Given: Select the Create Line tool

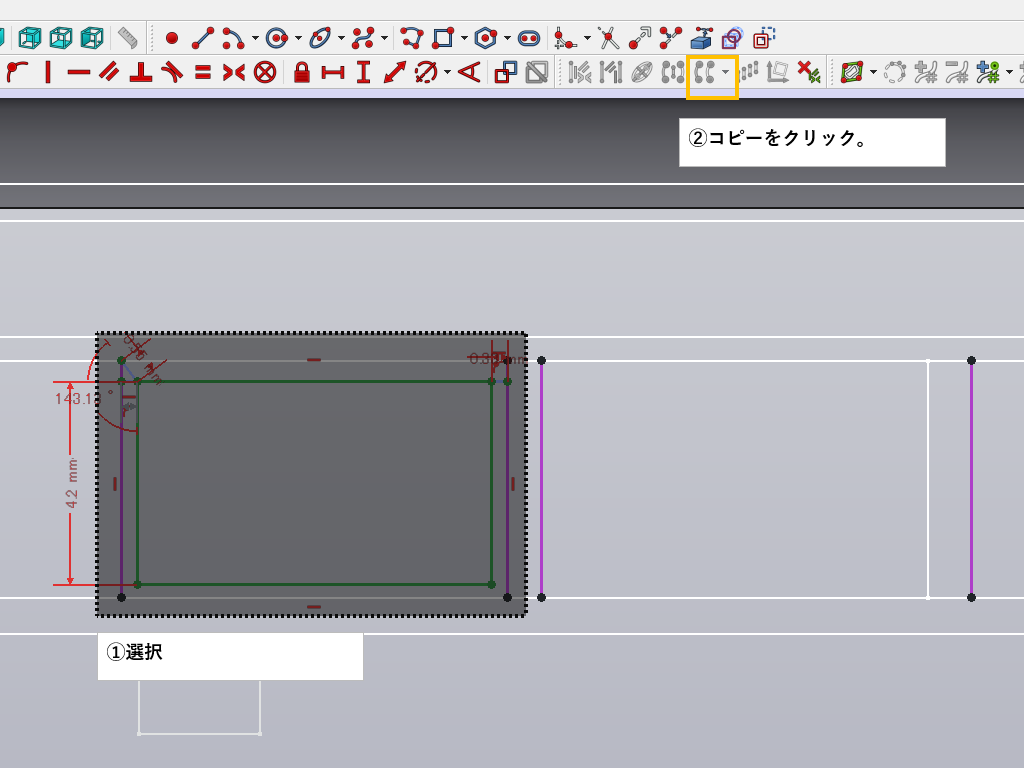Looking at the screenshot, I should [203, 39].
